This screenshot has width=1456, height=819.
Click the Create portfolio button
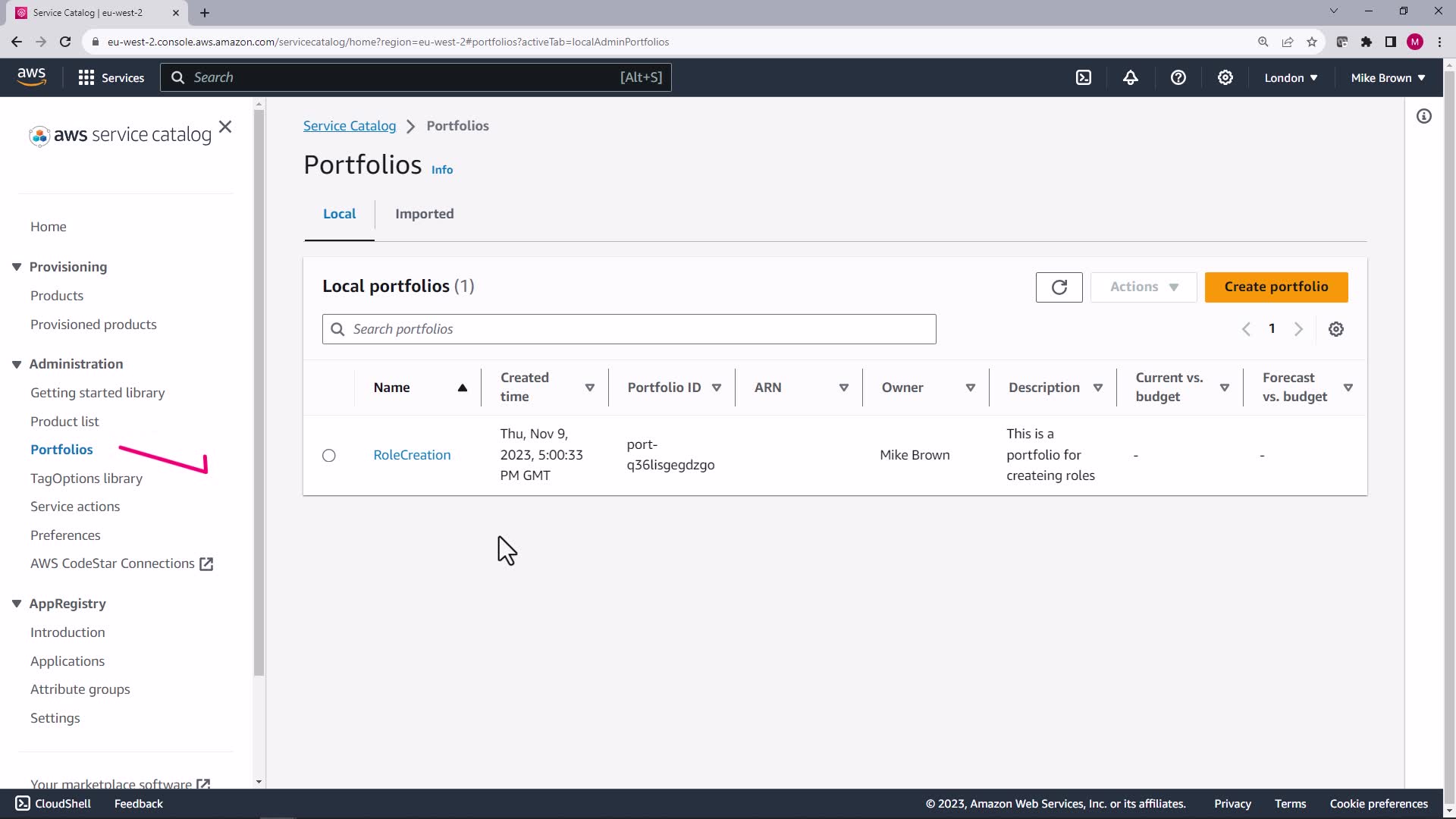(x=1276, y=287)
